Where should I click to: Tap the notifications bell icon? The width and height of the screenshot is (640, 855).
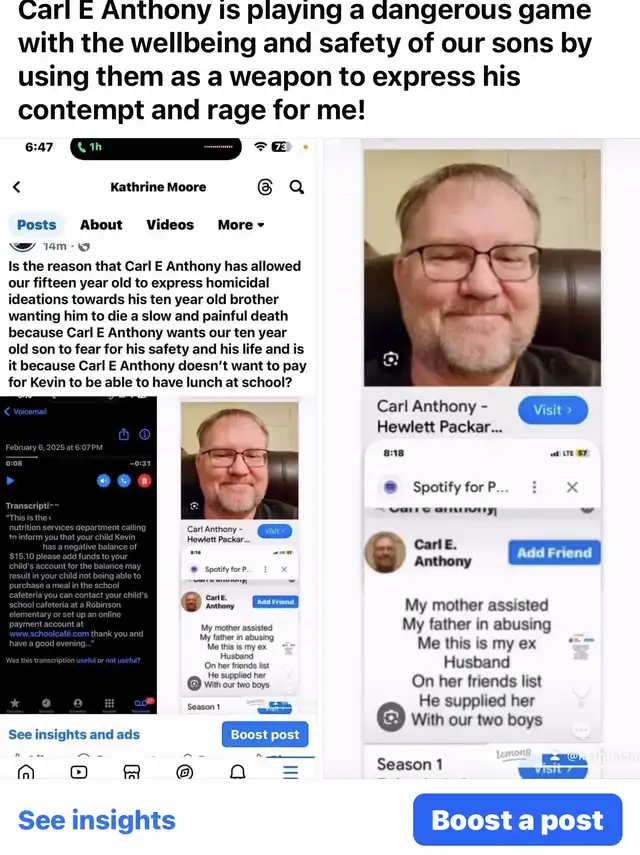[237, 772]
